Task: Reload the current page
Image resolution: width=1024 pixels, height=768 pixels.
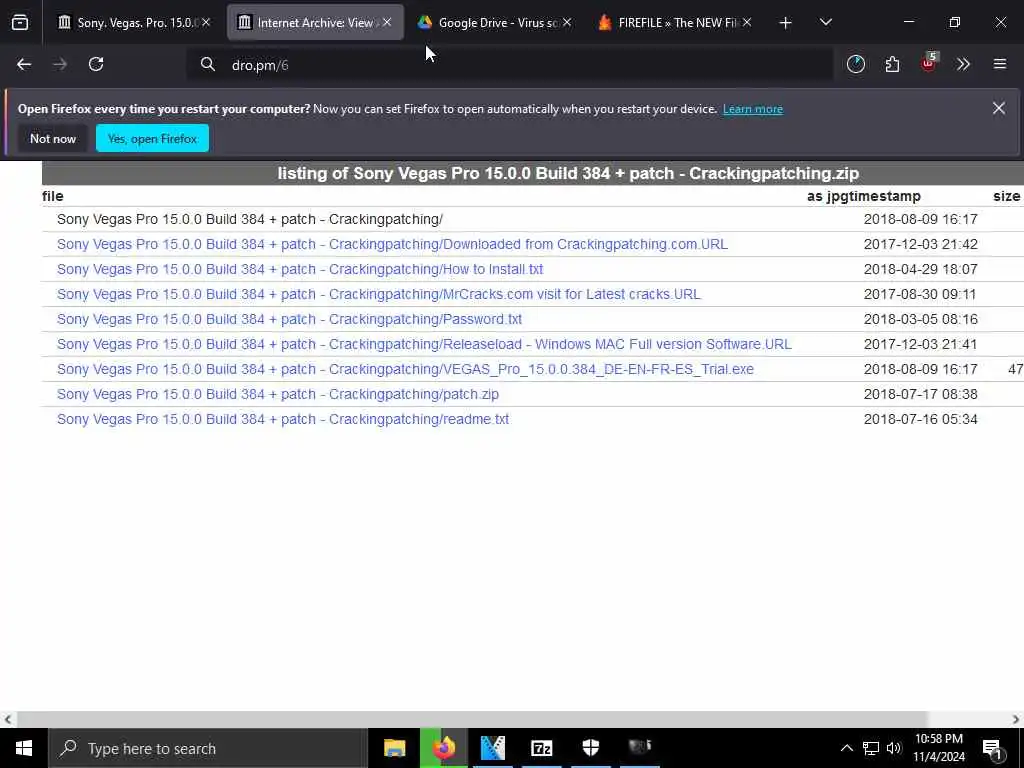Action: [96, 64]
